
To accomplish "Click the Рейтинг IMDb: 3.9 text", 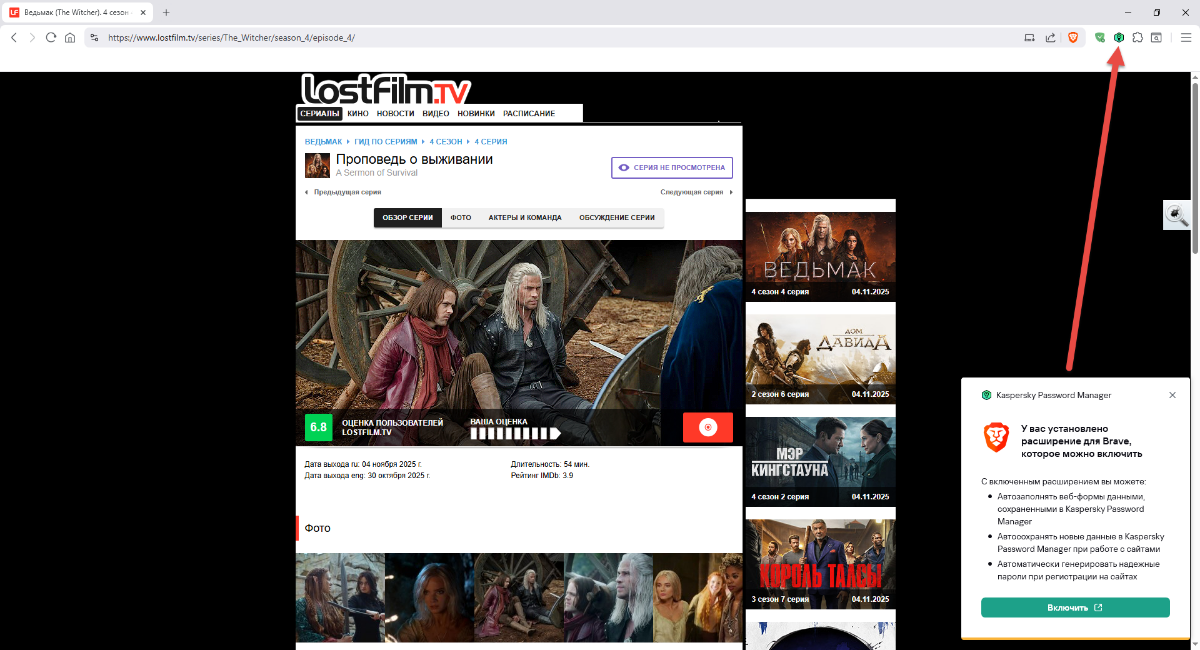I will coord(542,475).
